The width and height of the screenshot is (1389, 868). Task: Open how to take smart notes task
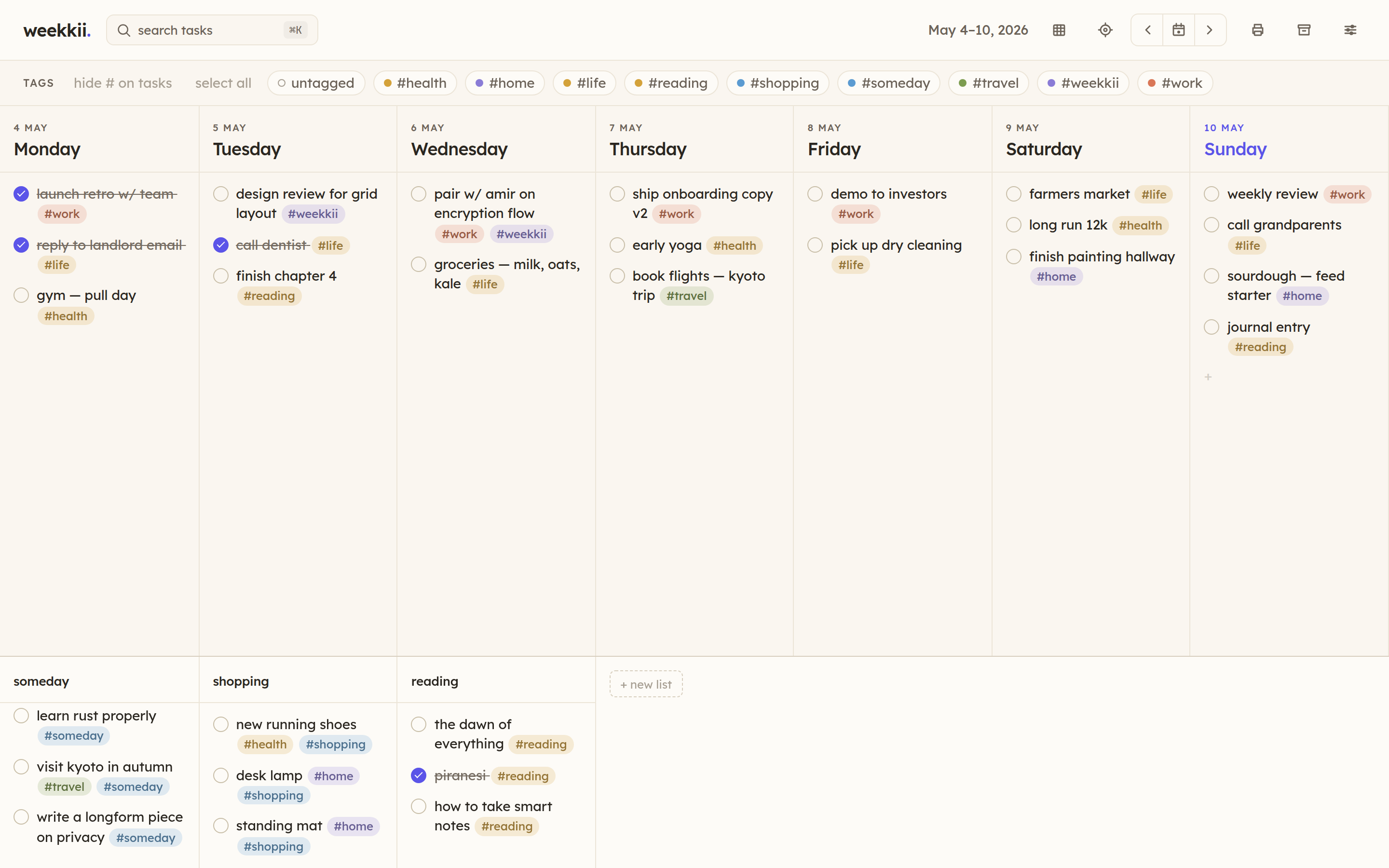(493, 816)
